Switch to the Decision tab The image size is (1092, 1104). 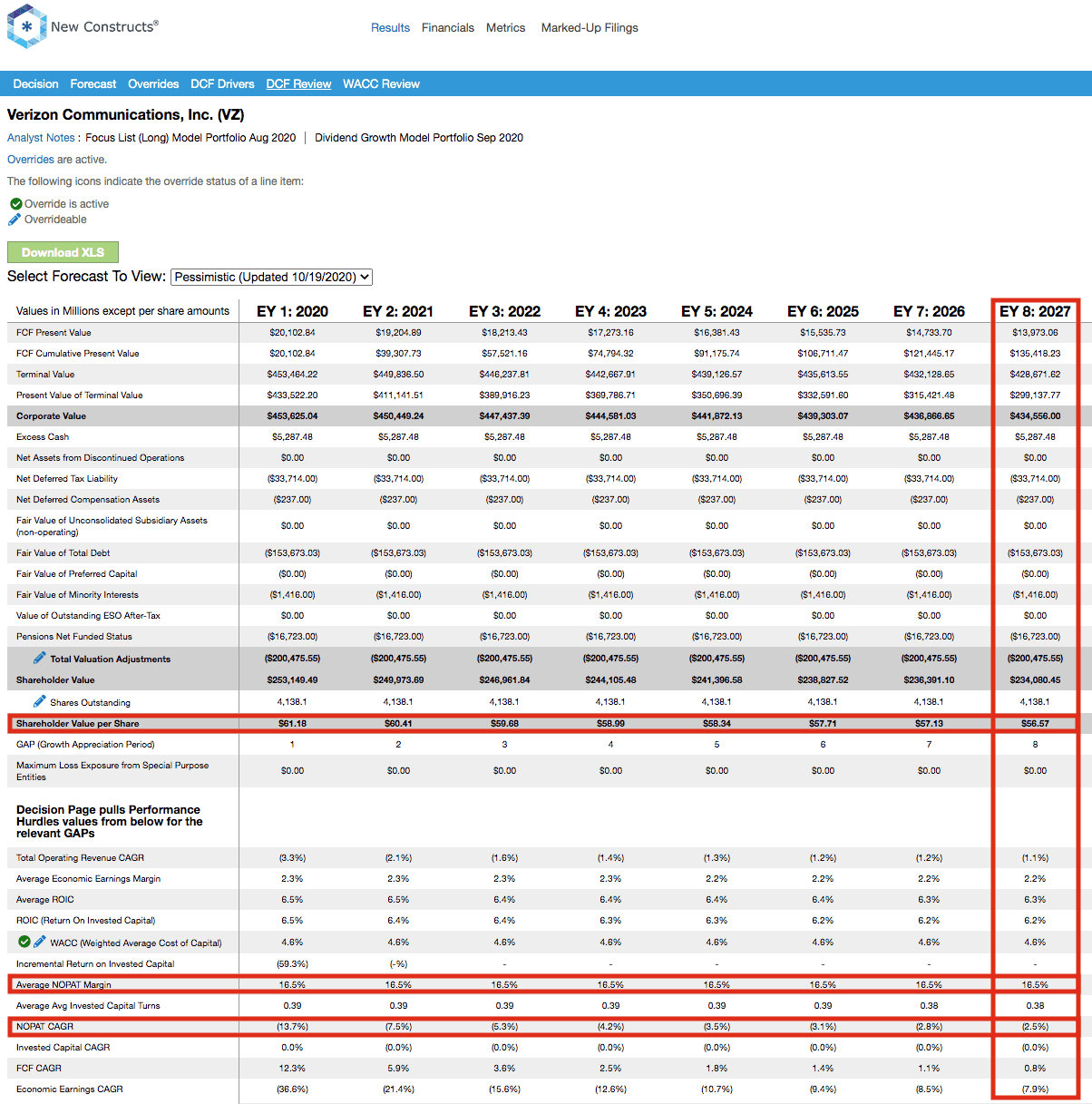point(36,83)
